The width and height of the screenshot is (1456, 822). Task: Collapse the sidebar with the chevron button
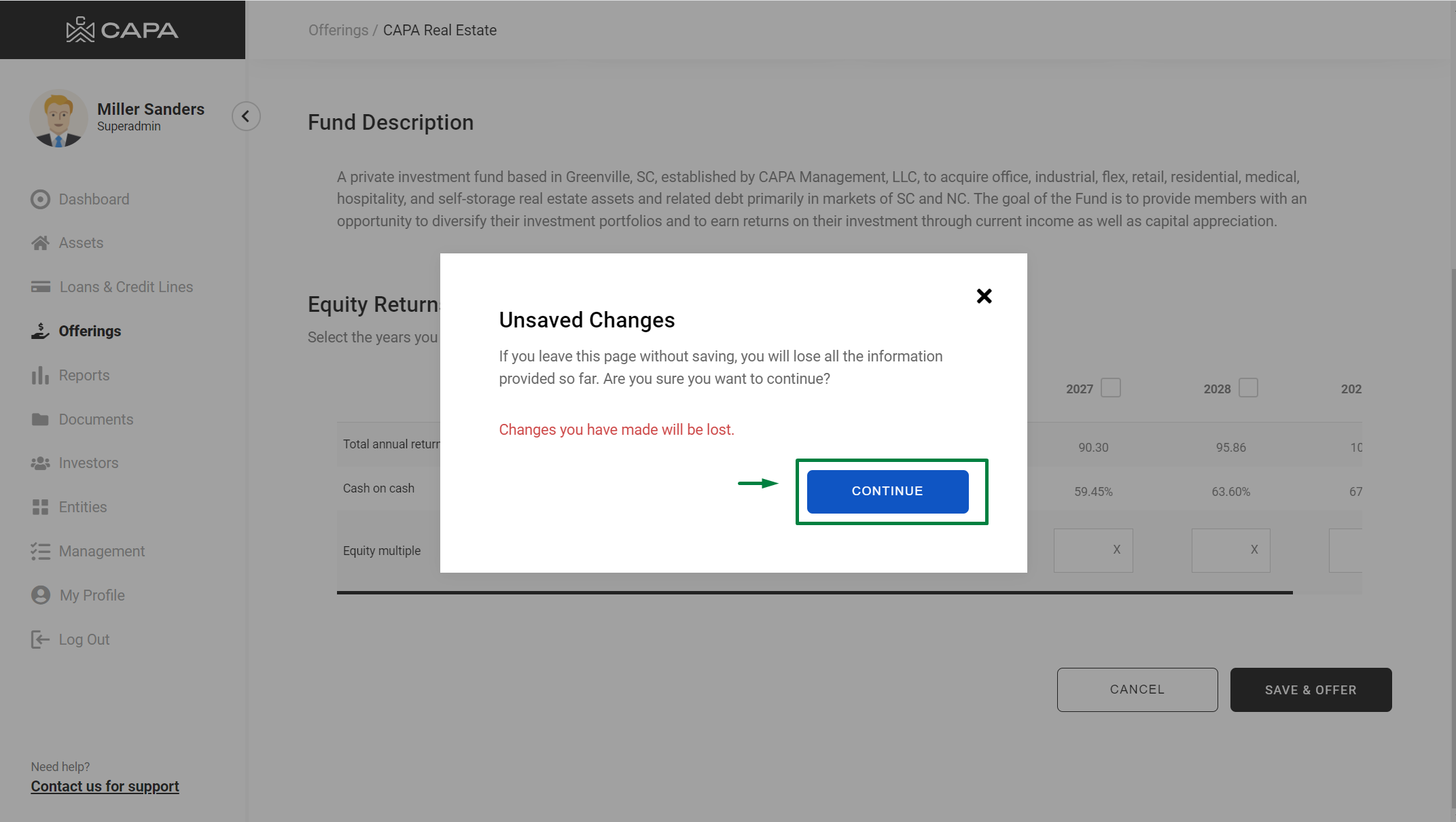pos(246,116)
